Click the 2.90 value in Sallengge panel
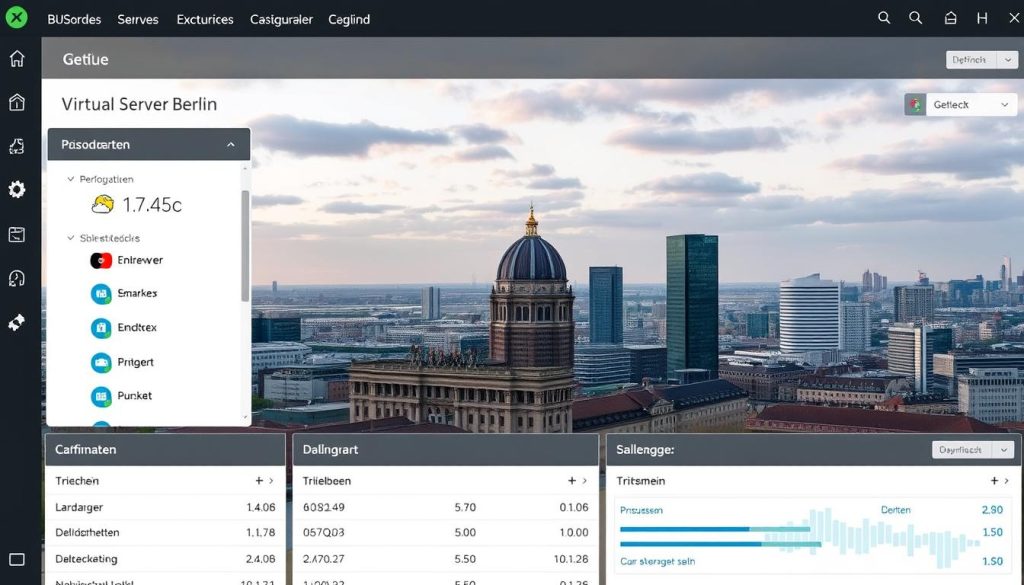 993,510
